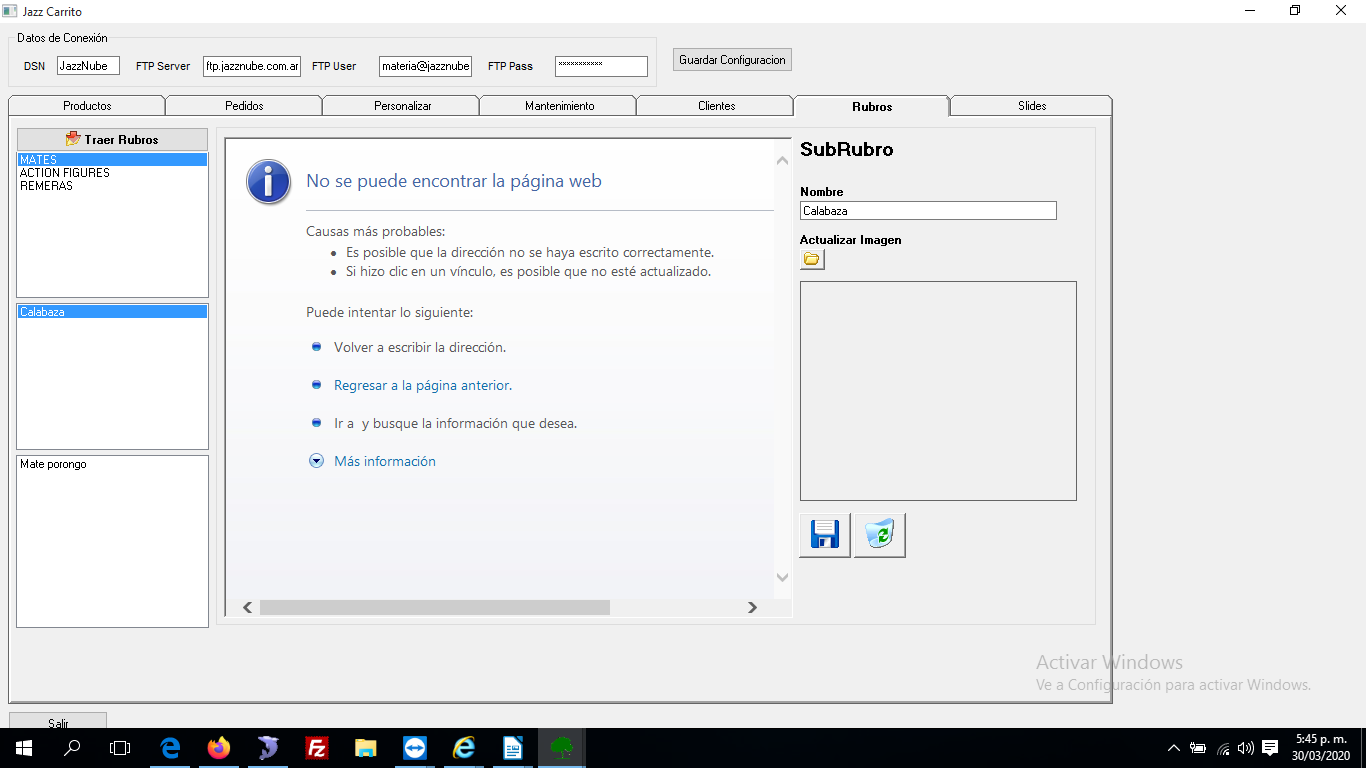This screenshot has height=768, width=1366.
Task: Click the battery tray icon
Action: pyautogui.click(x=1198, y=748)
